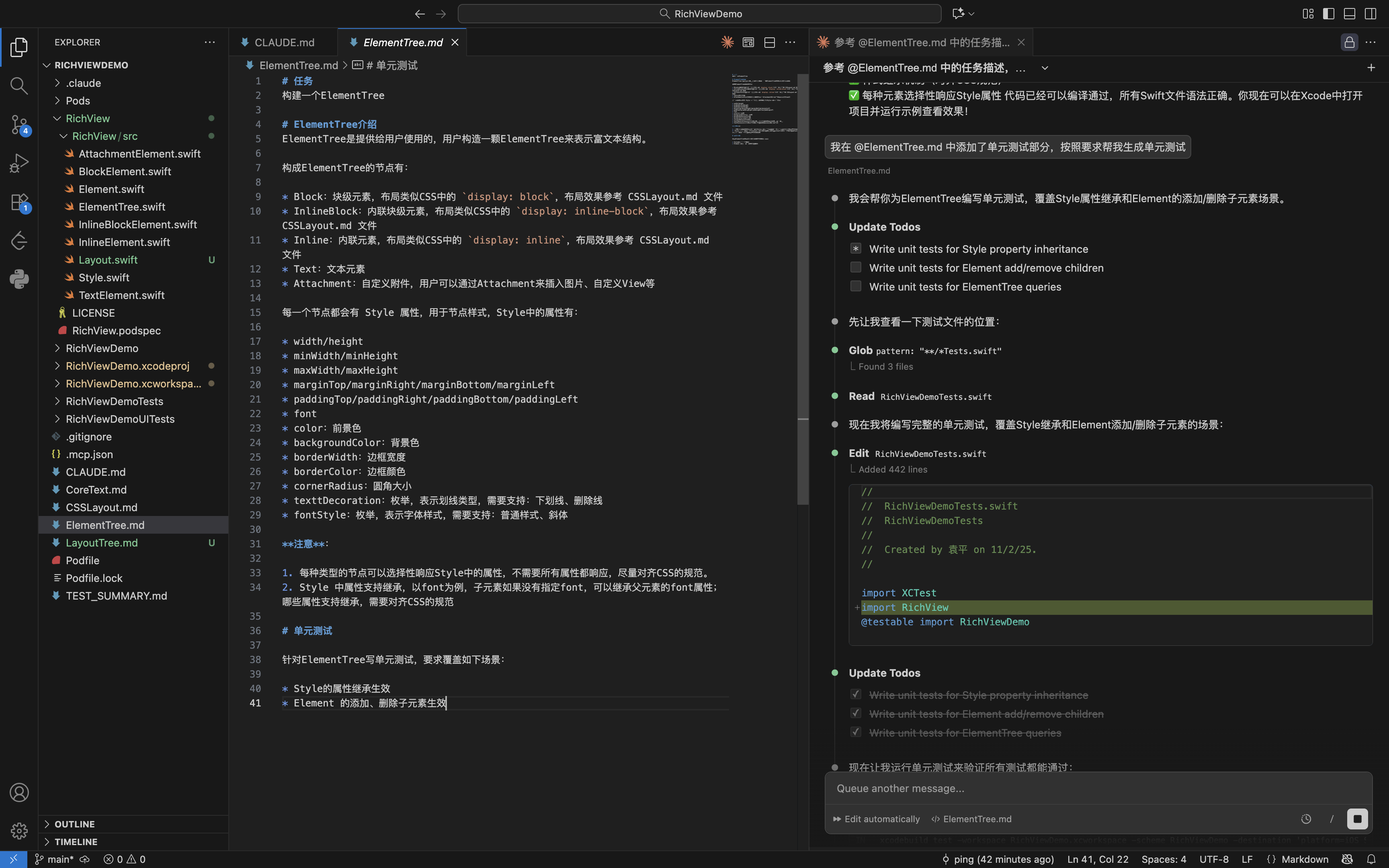Open the Python sidebar icon
Viewport: 1389px width, 868px height.
click(19, 279)
